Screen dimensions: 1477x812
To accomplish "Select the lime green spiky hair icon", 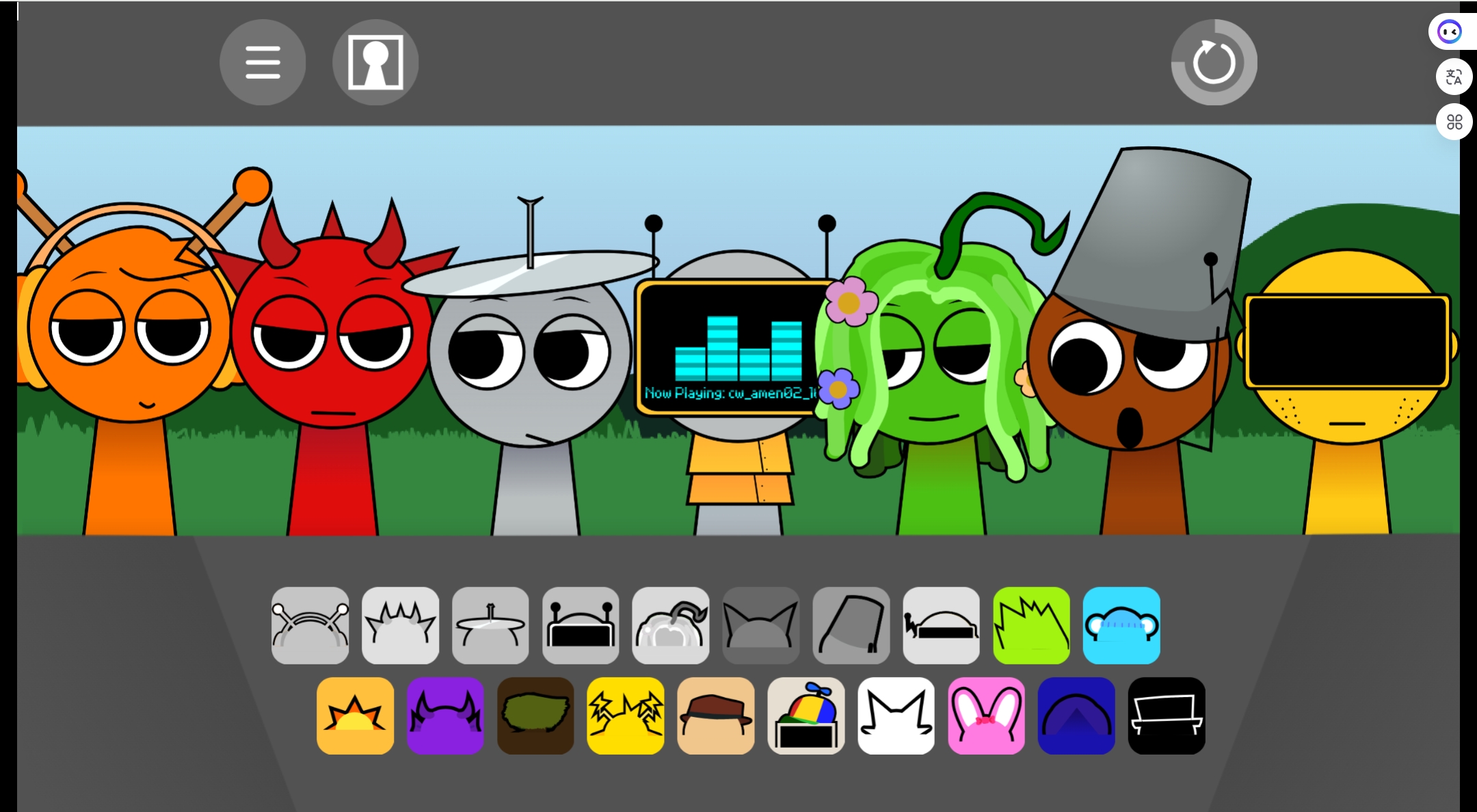I will [1031, 625].
